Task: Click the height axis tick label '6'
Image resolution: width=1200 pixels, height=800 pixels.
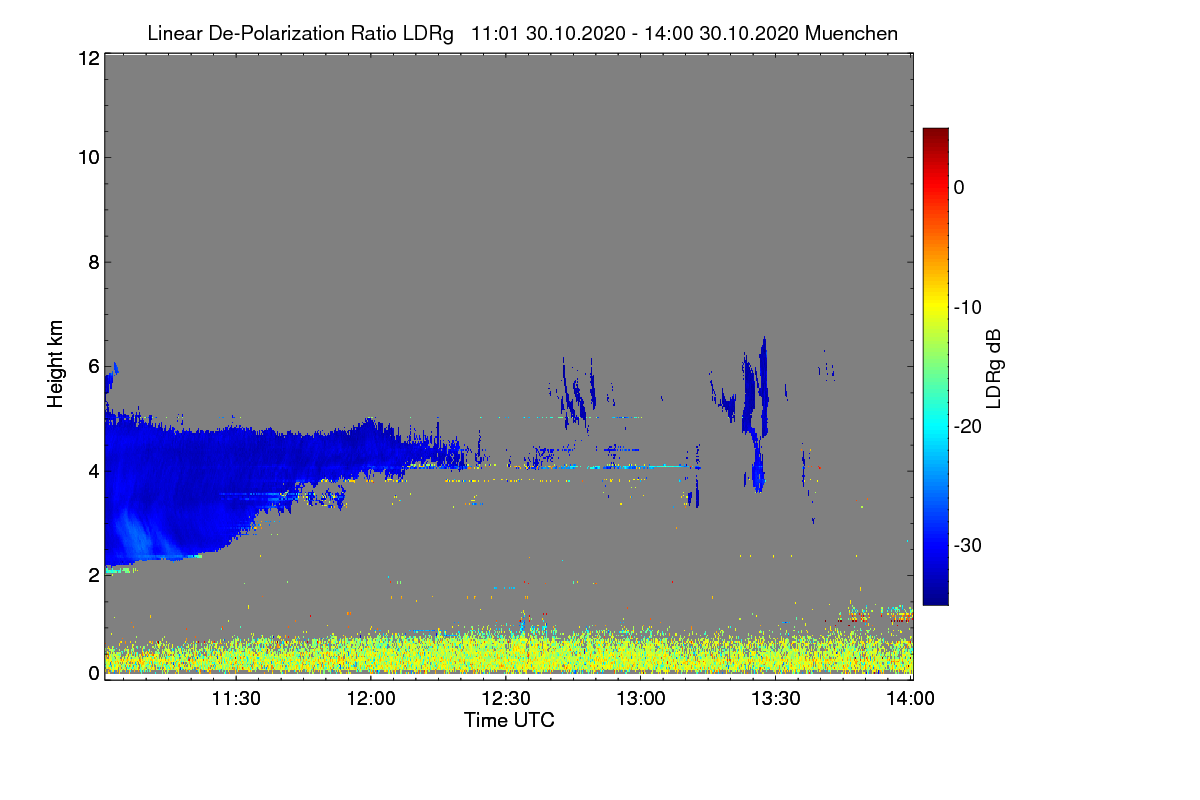Action: click(x=93, y=367)
